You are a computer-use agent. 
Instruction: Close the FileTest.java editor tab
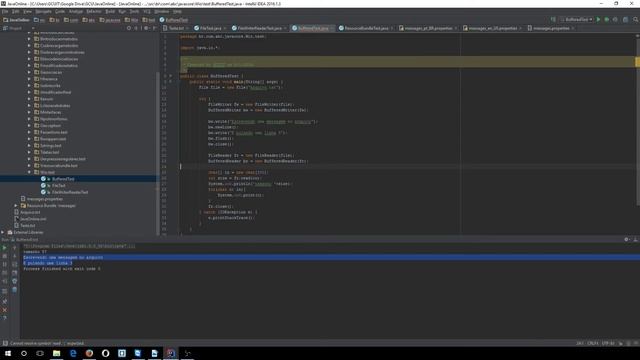coord(225,28)
